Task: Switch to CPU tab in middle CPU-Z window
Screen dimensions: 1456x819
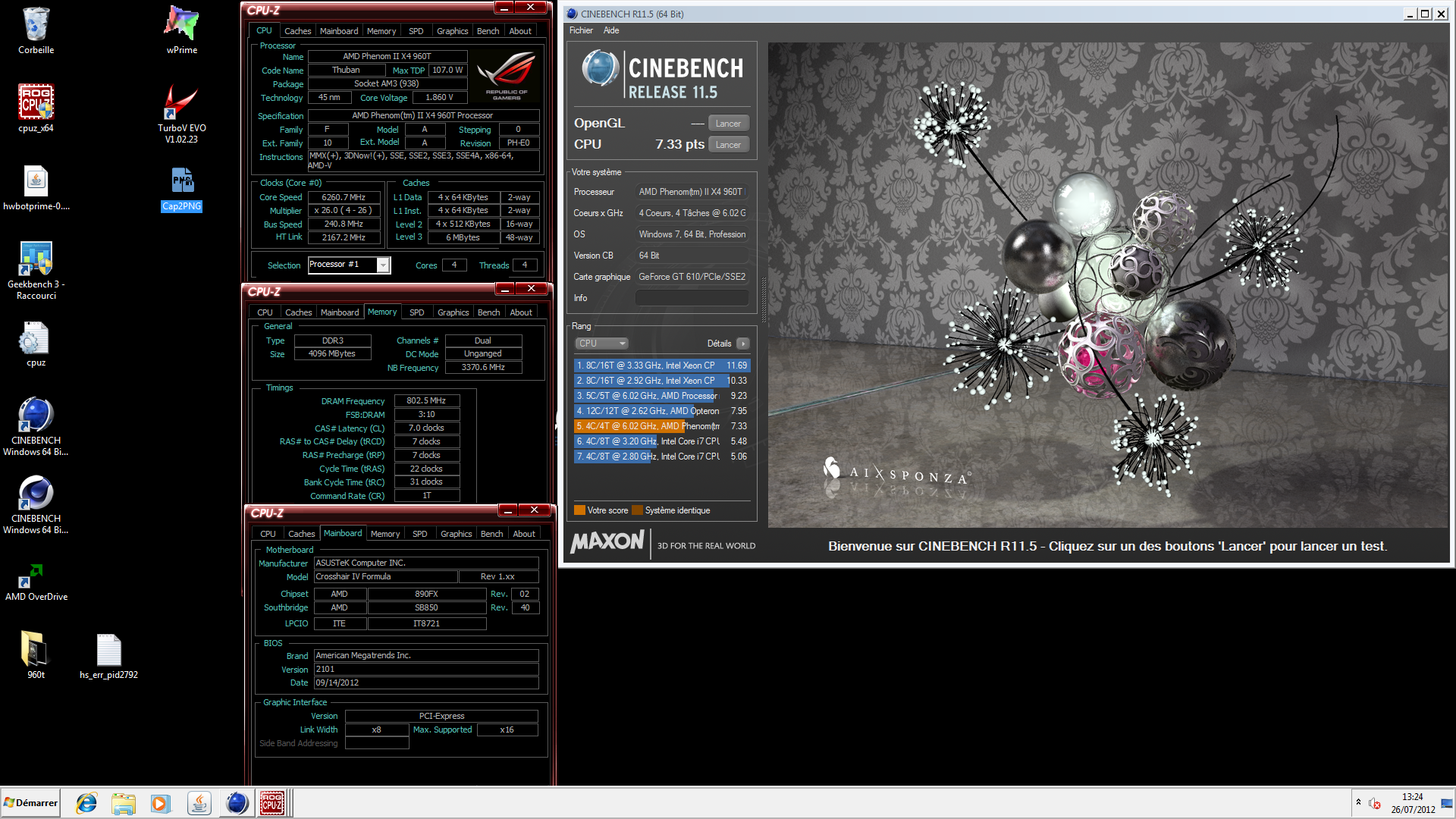Action: tap(265, 312)
